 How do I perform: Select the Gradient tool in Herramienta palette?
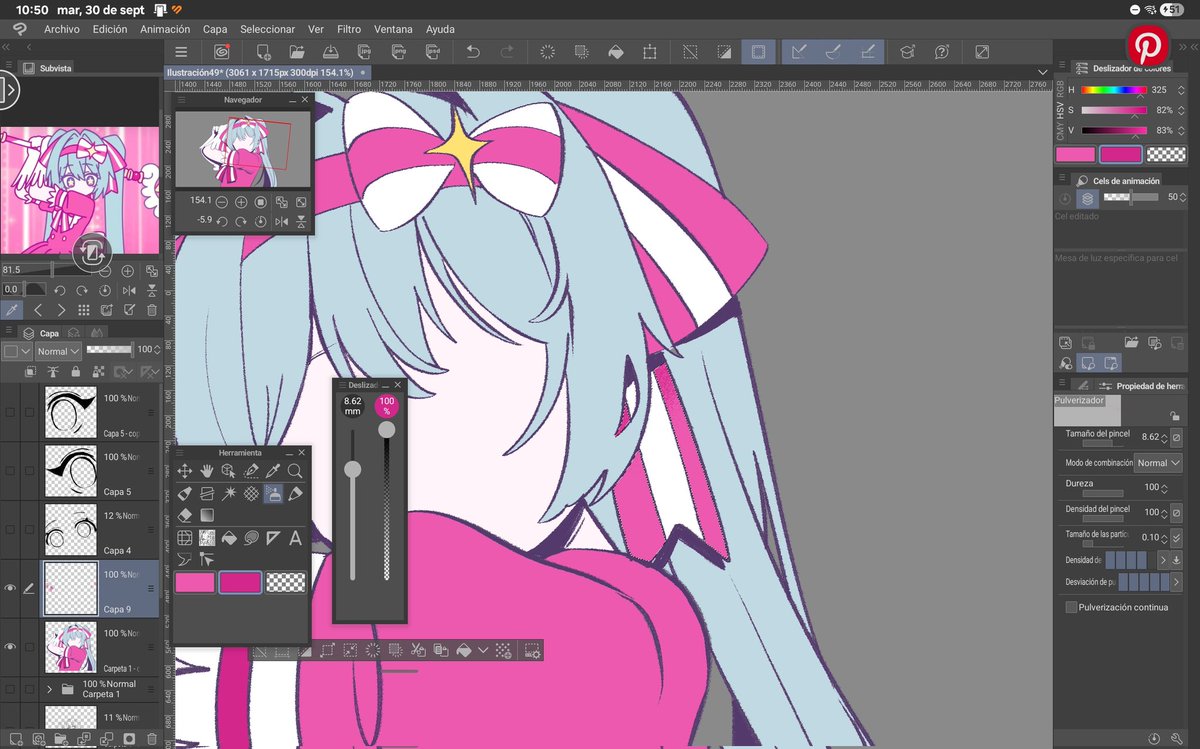point(207,515)
